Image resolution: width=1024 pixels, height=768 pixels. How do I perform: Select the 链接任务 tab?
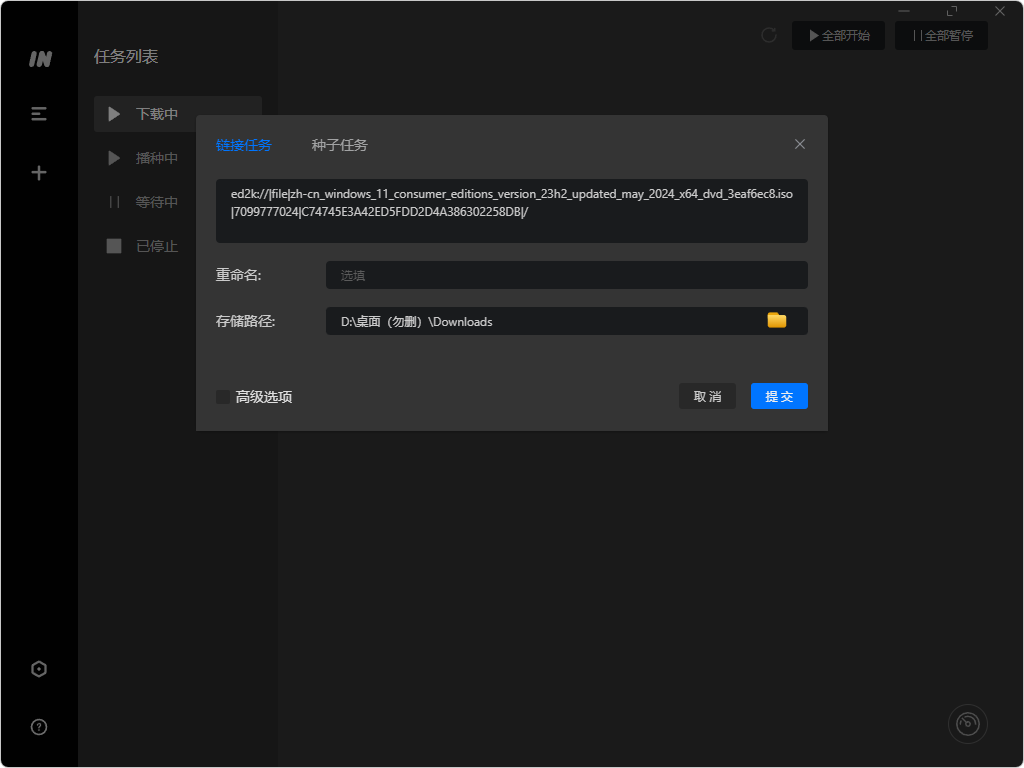(243, 145)
